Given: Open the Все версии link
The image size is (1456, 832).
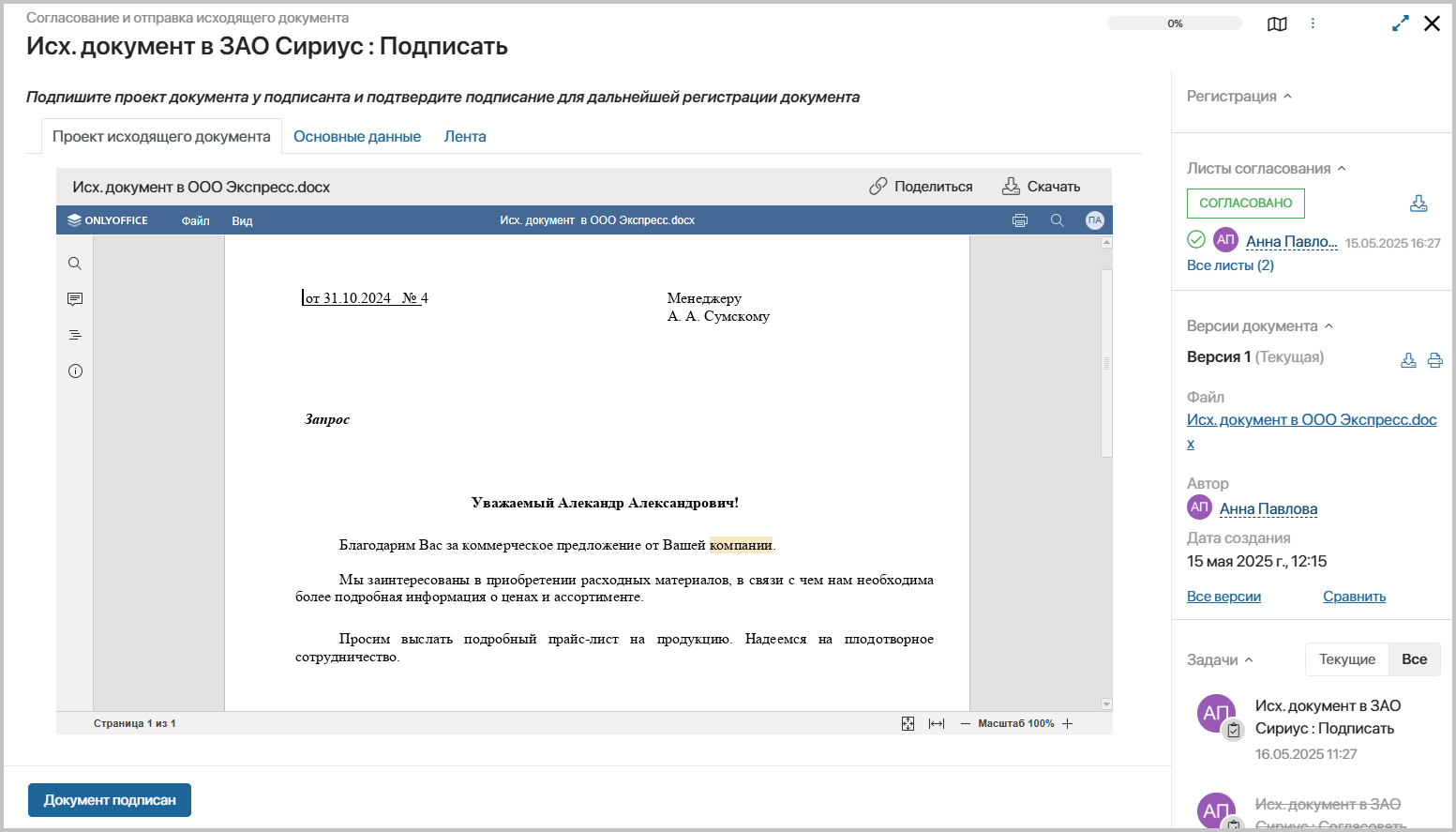Looking at the screenshot, I should click(x=1223, y=597).
